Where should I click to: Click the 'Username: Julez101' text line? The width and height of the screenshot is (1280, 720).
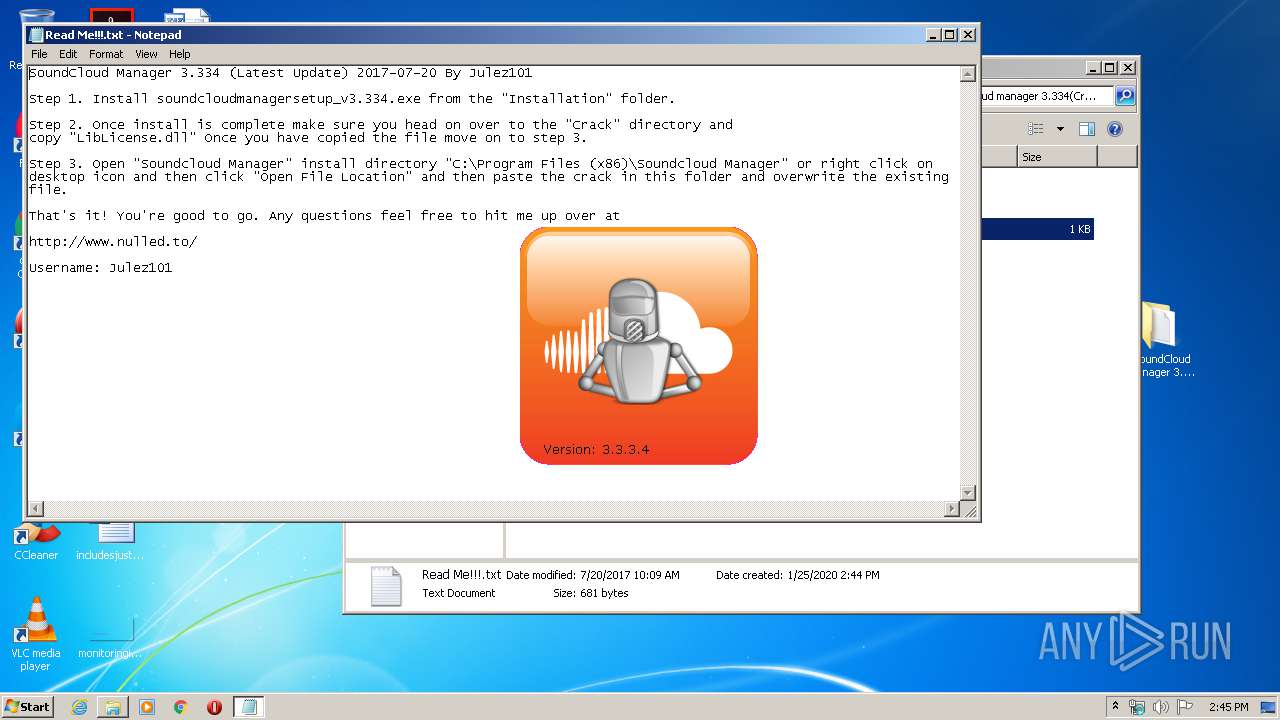point(100,268)
